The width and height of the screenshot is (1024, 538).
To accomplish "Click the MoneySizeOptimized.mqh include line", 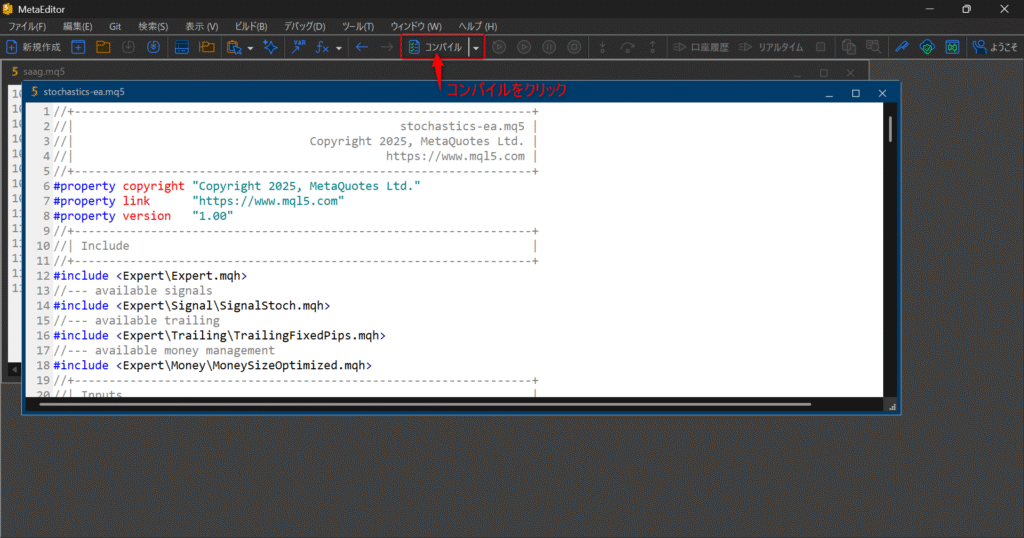I will click(213, 366).
